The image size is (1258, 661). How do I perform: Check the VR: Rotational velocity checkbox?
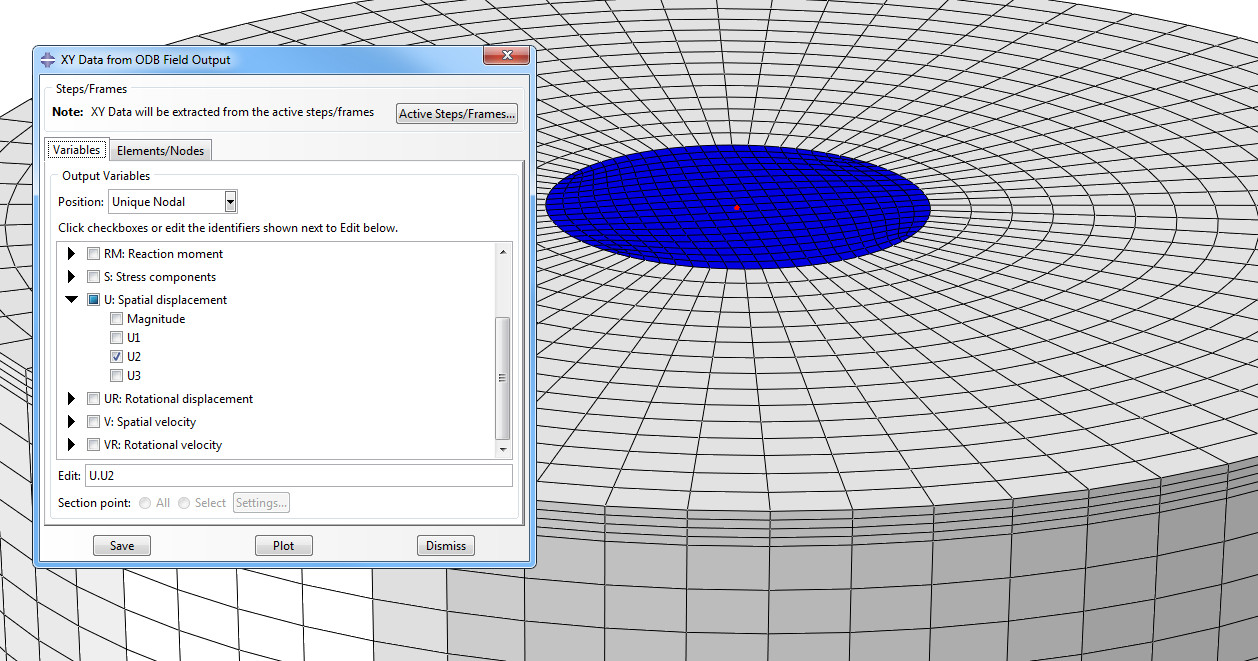(94, 445)
